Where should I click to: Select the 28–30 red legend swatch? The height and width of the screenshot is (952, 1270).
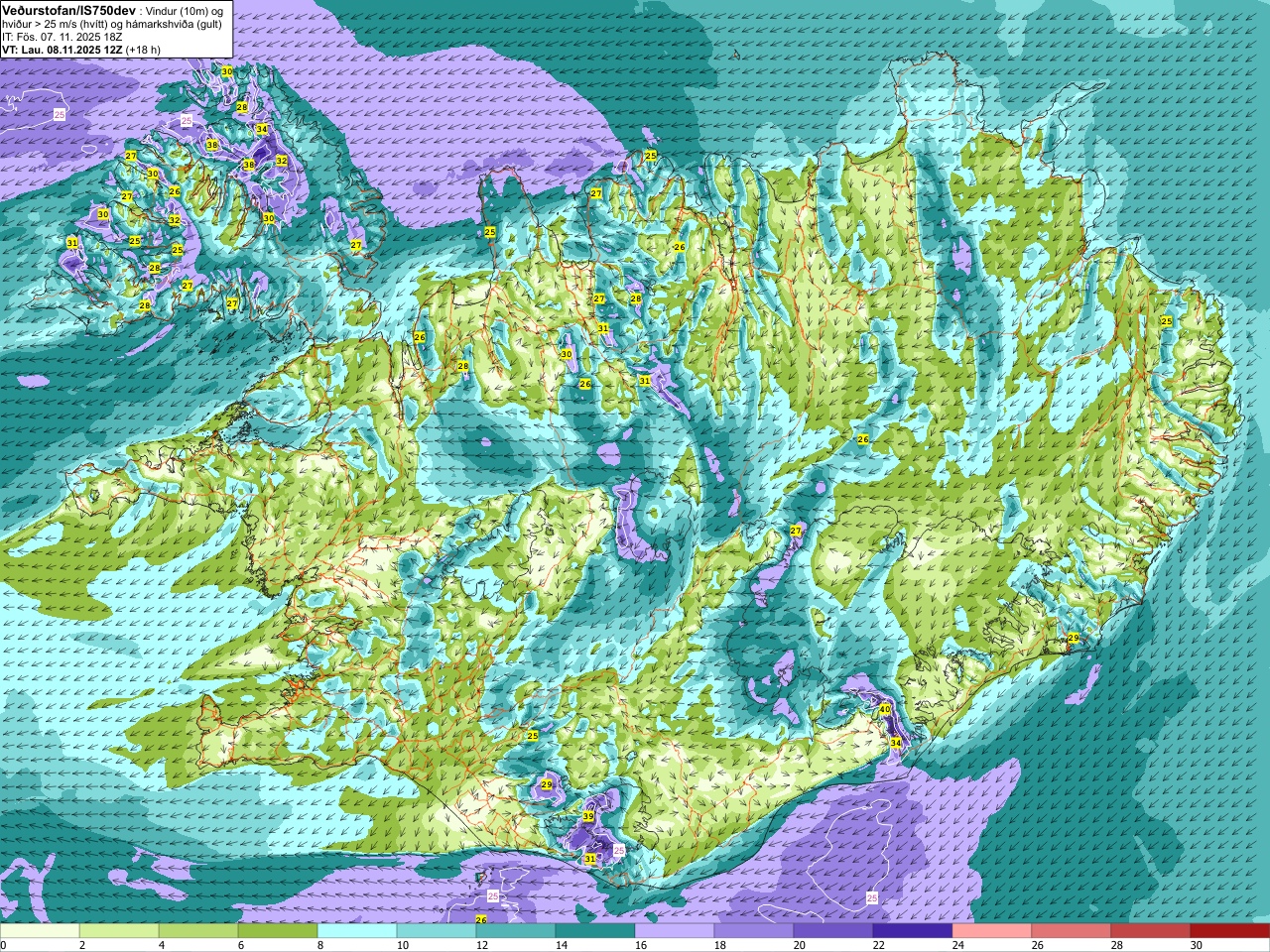pyautogui.click(x=1151, y=931)
